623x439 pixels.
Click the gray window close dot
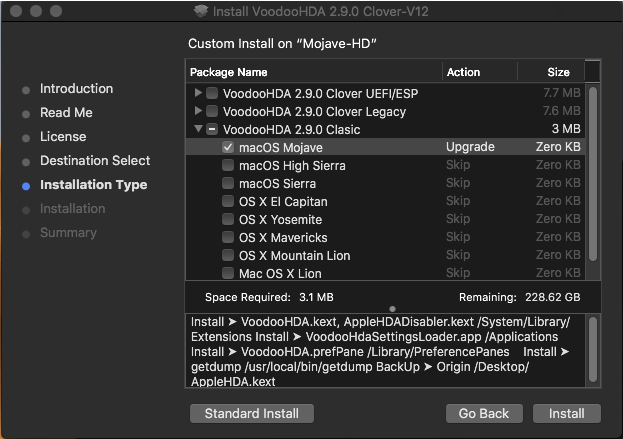pos(16,11)
